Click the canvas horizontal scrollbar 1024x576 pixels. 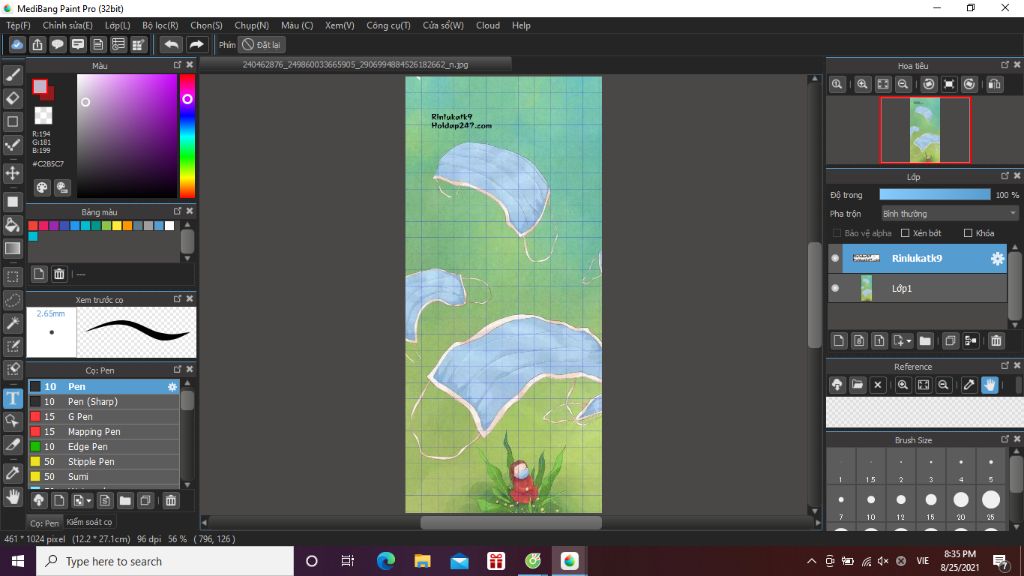tap(511, 522)
